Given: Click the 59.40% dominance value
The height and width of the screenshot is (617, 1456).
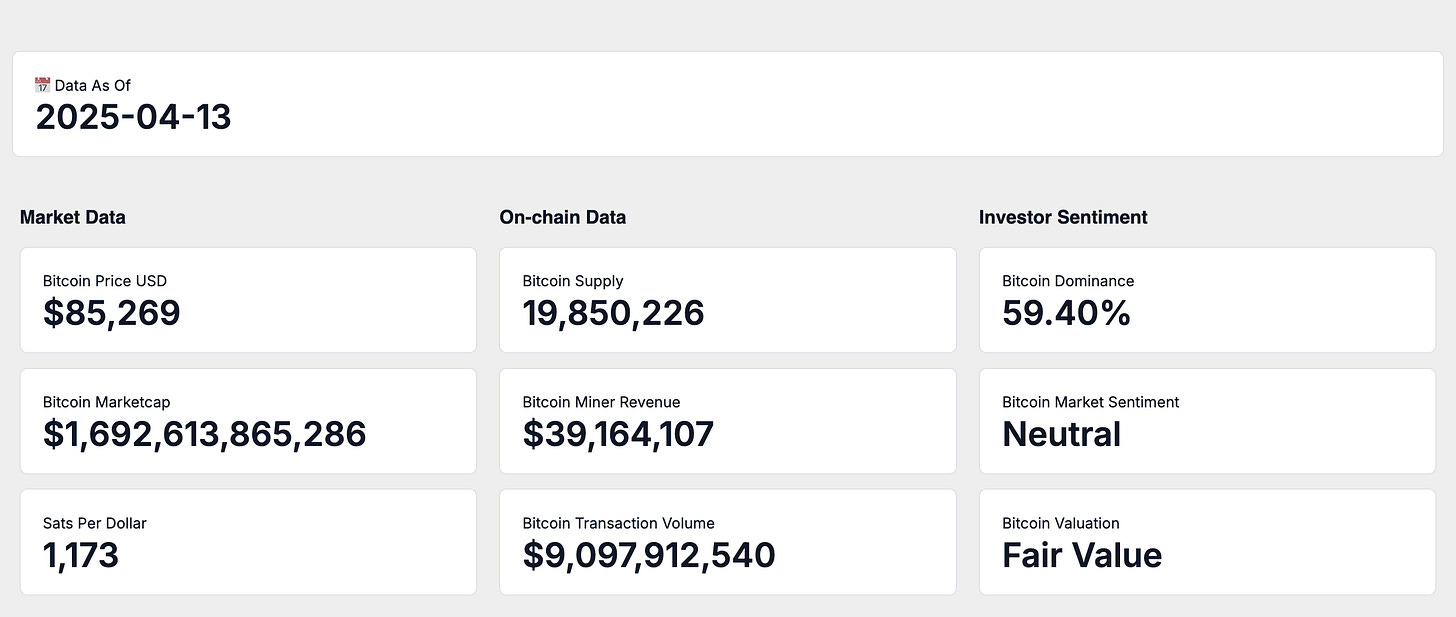Looking at the screenshot, I should 1066,313.
